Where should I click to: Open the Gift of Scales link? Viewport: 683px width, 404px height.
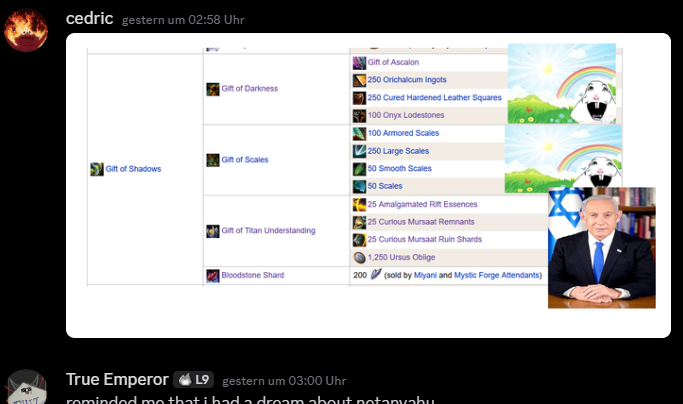click(x=245, y=160)
